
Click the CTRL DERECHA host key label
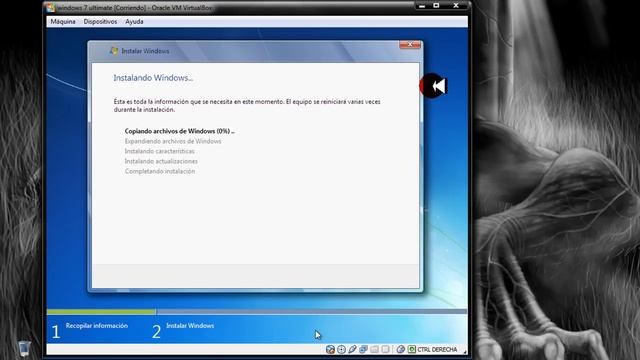click(437, 350)
